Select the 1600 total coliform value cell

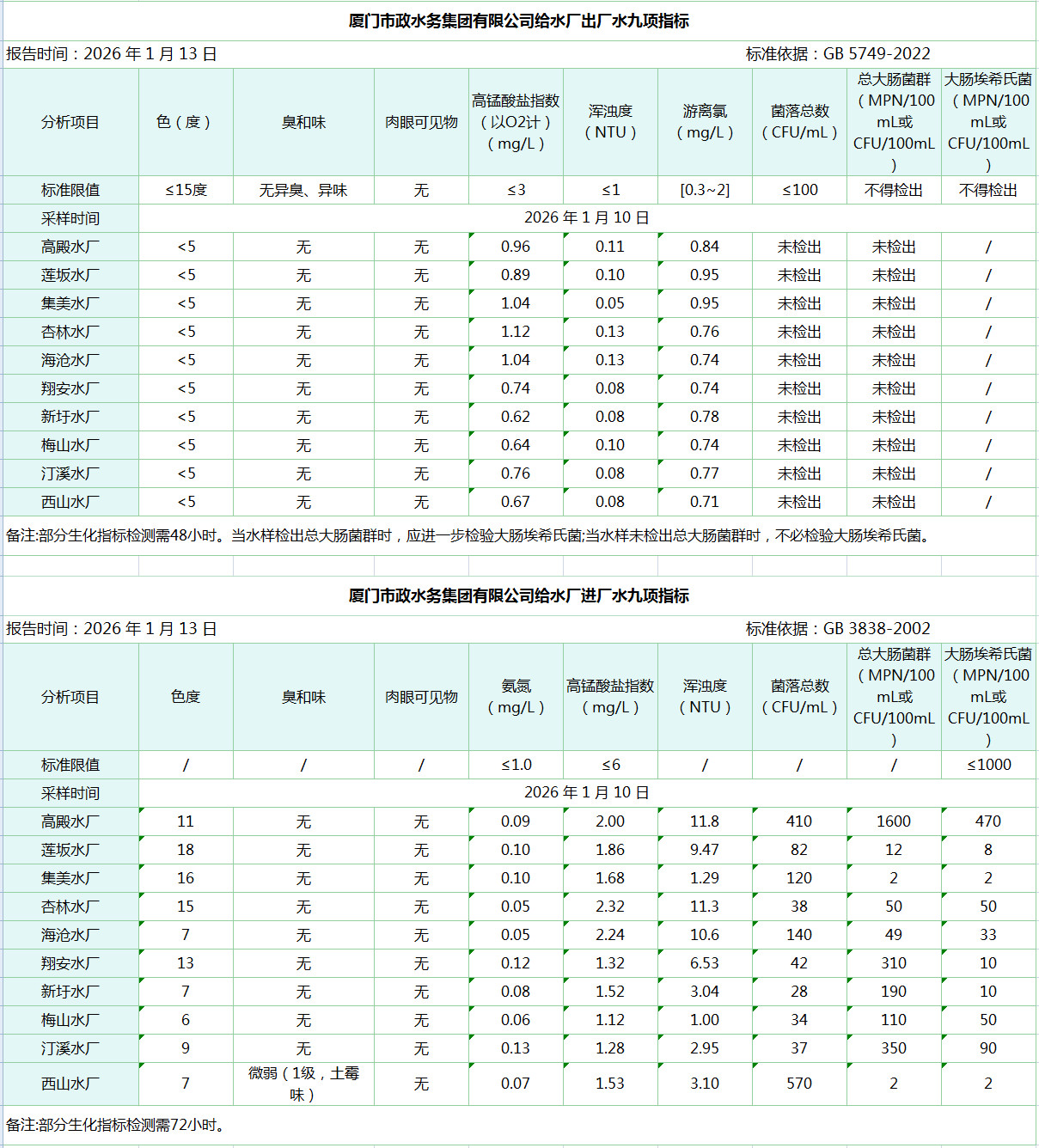pos(894,821)
